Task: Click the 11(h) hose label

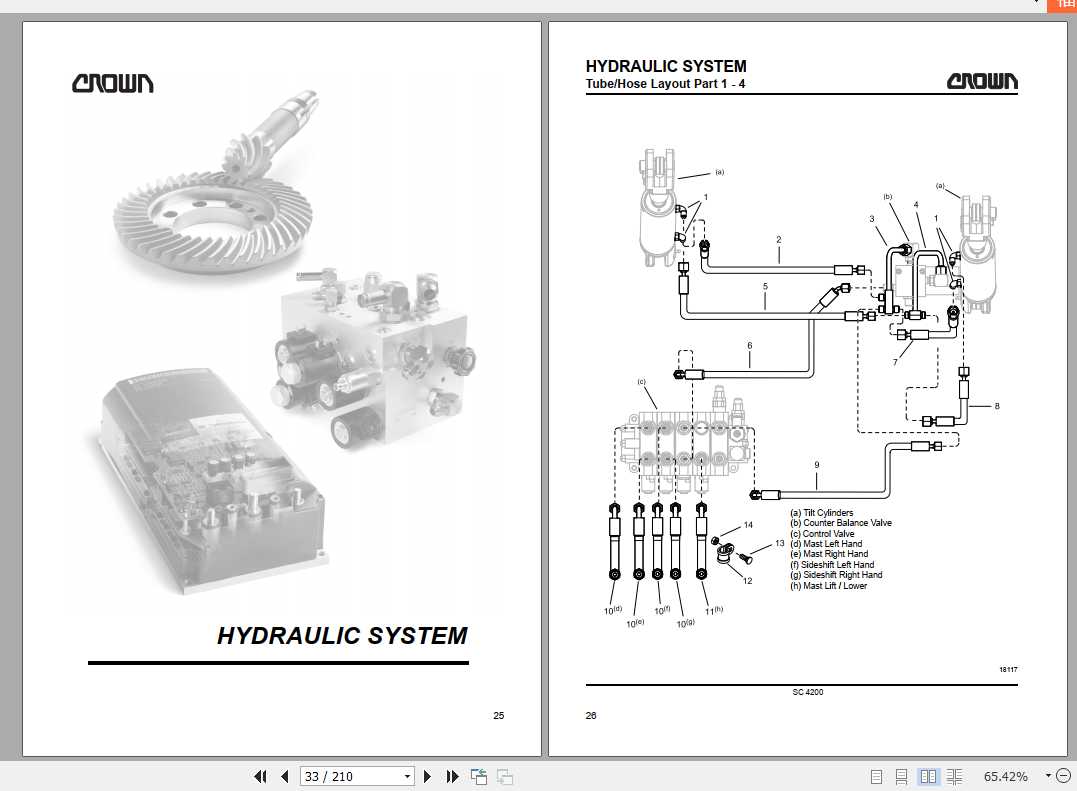Action: (x=714, y=610)
